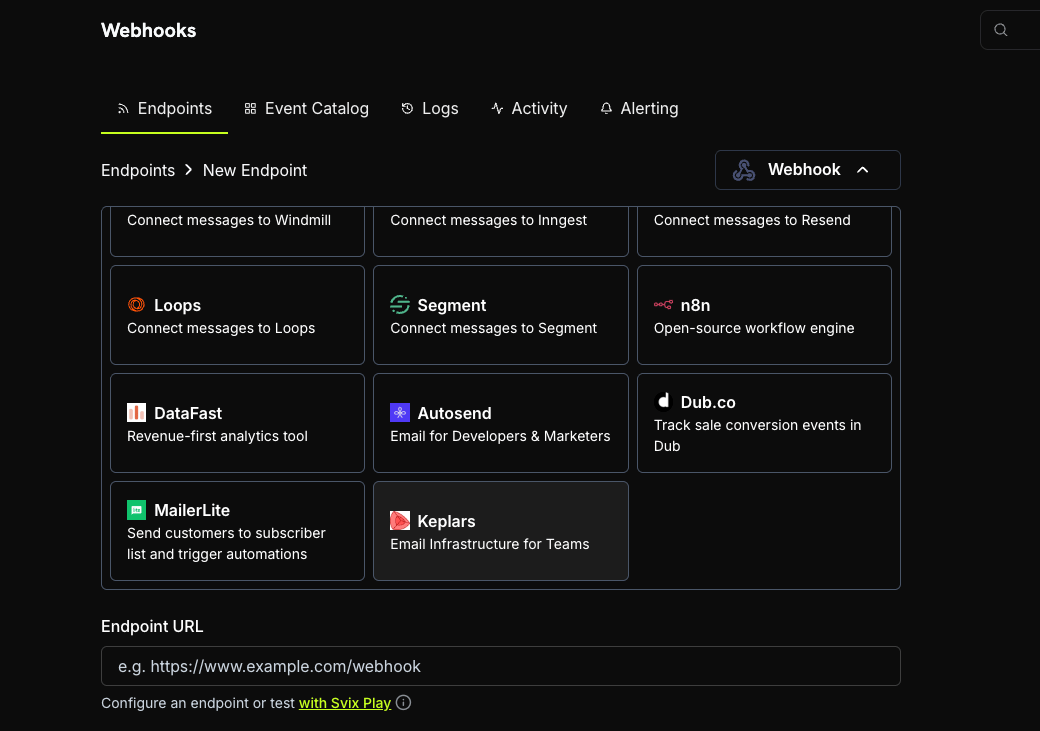Click the Segment green logo icon
Viewport: 1040px width, 731px height.
pyautogui.click(x=400, y=304)
